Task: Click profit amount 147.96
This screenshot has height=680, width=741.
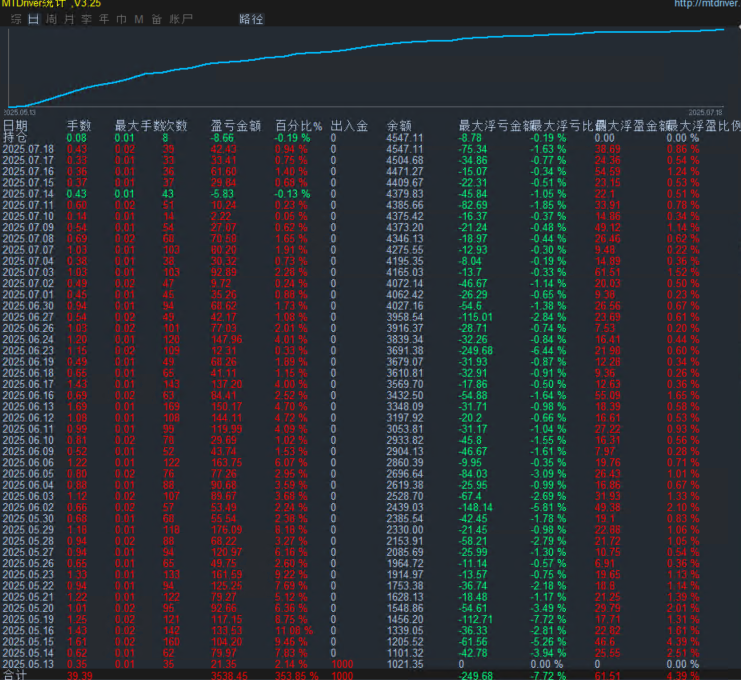Action: [226, 339]
